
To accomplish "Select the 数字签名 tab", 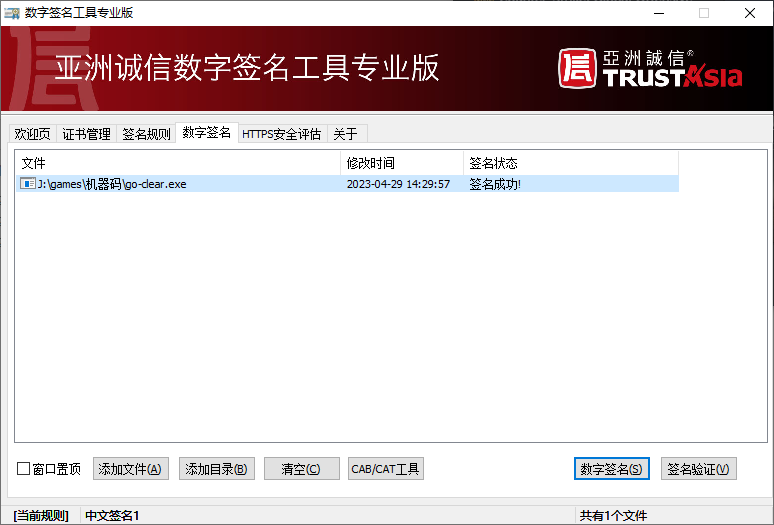I will (207, 132).
